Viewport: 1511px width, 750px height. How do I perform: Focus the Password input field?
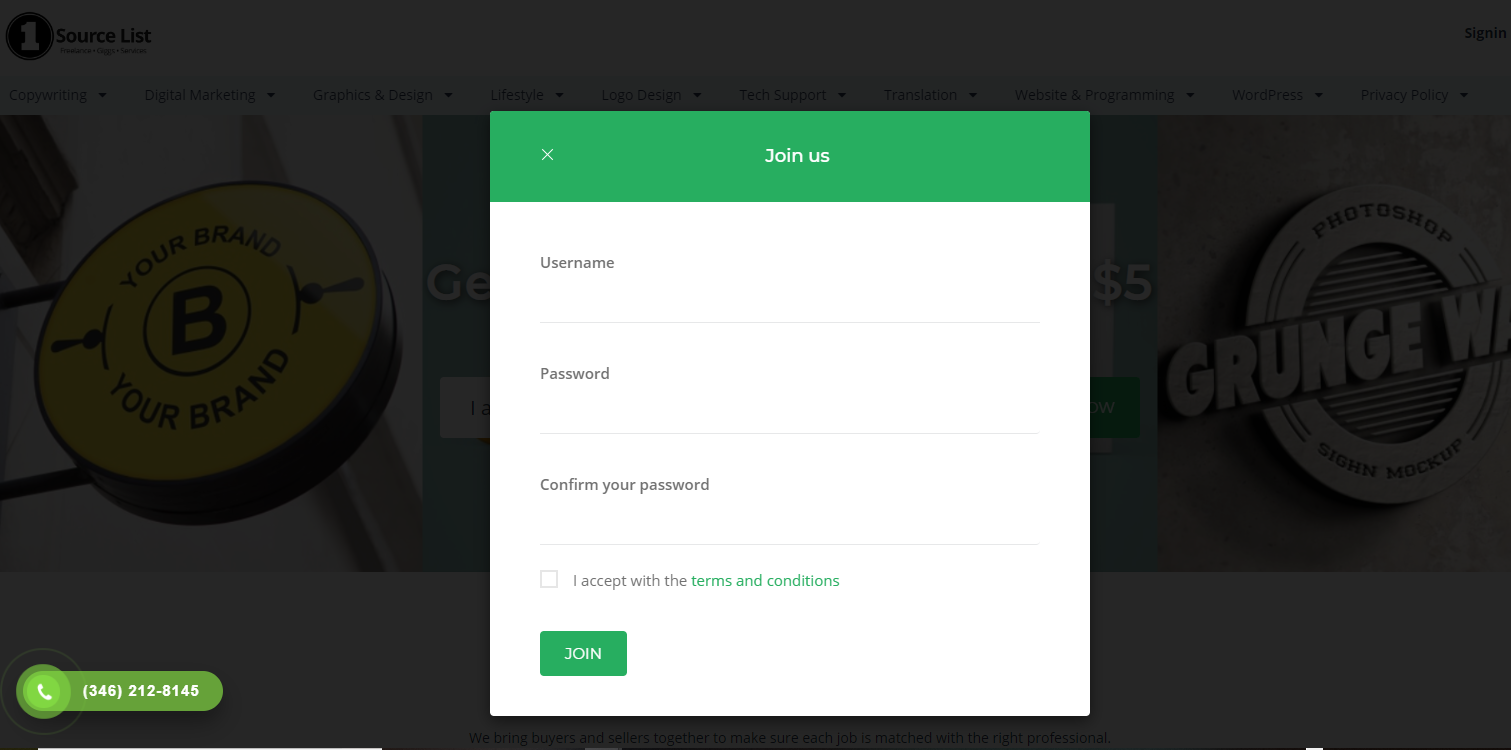(790, 411)
